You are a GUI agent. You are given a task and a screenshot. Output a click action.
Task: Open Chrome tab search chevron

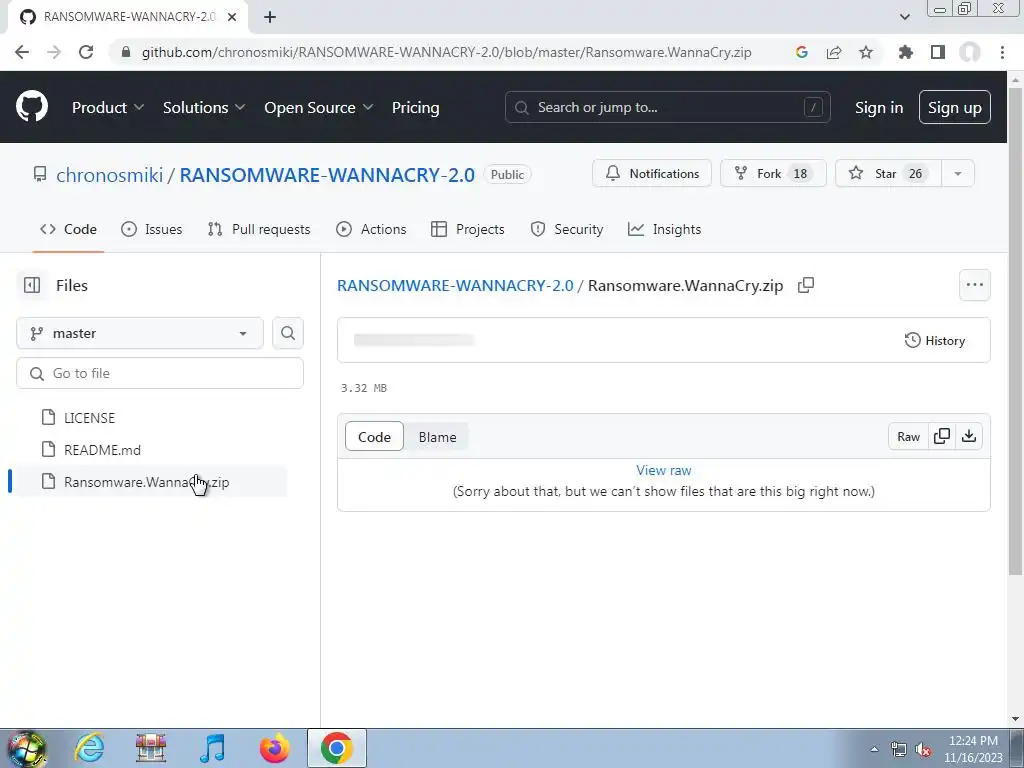tap(904, 17)
